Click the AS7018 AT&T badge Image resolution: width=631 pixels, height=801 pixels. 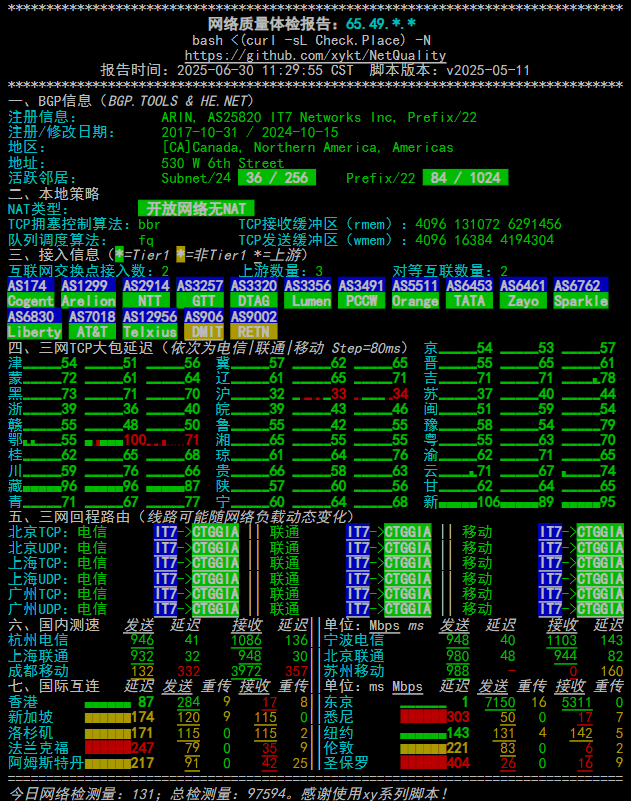[x=92, y=324]
